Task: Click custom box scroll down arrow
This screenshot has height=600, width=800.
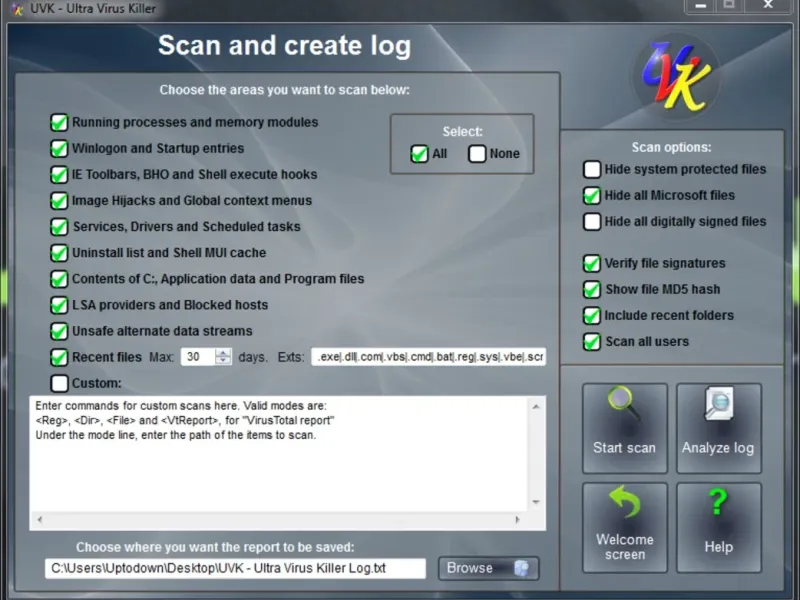Action: click(x=536, y=502)
